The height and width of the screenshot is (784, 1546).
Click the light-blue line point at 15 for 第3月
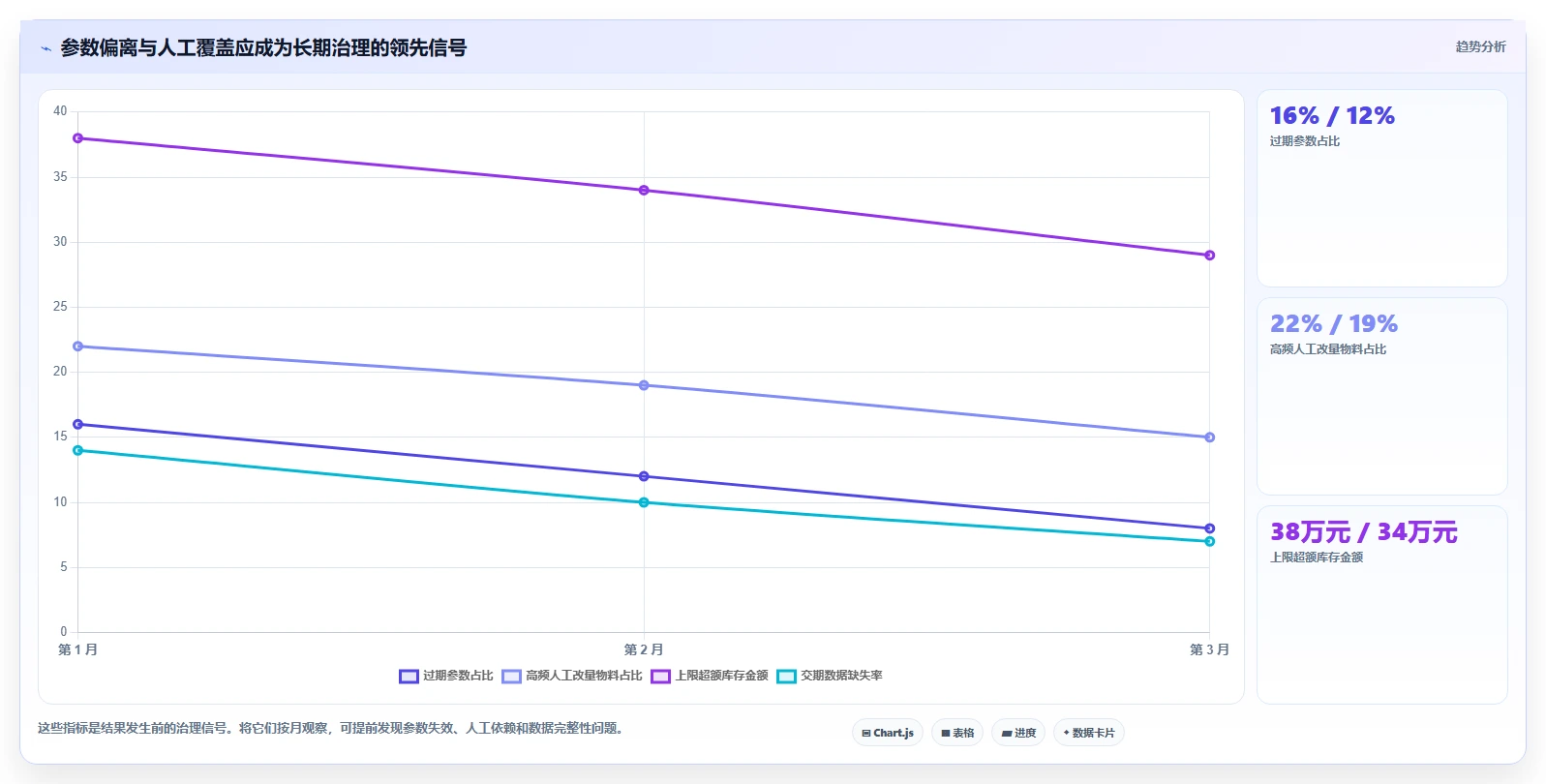[1209, 437]
